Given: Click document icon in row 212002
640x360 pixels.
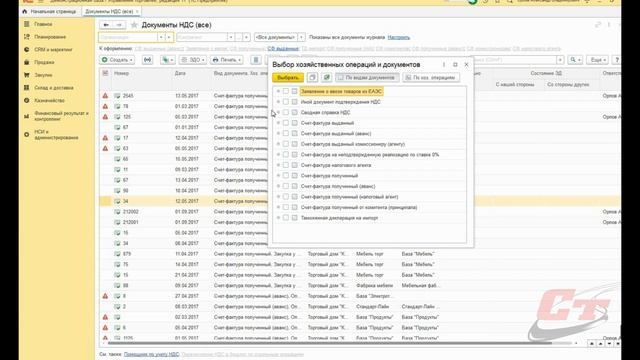Looking at the screenshot, I should tap(117, 211).
